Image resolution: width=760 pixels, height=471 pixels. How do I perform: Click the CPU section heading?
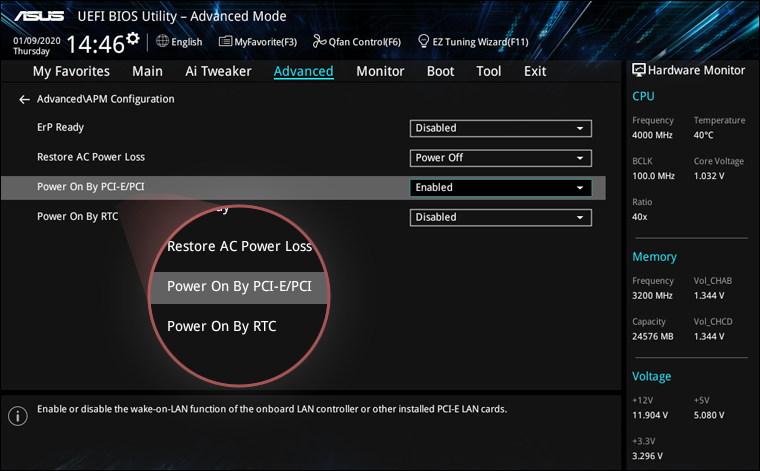coord(643,96)
